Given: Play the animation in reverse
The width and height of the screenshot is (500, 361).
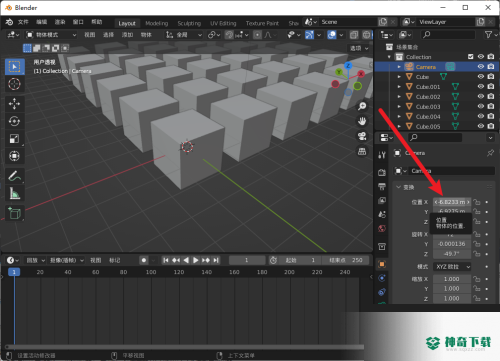Looking at the screenshot, I should click(x=186, y=260).
